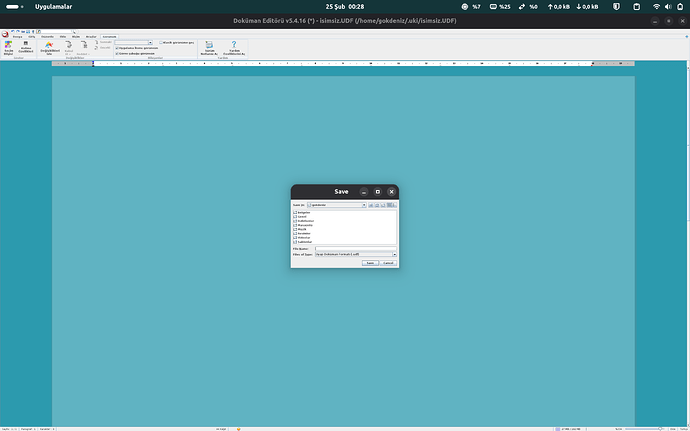Open the release notes (Sürüm Notlarını Aç) icon
Image resolution: width=690 pixels, height=431 pixels.
point(210,46)
